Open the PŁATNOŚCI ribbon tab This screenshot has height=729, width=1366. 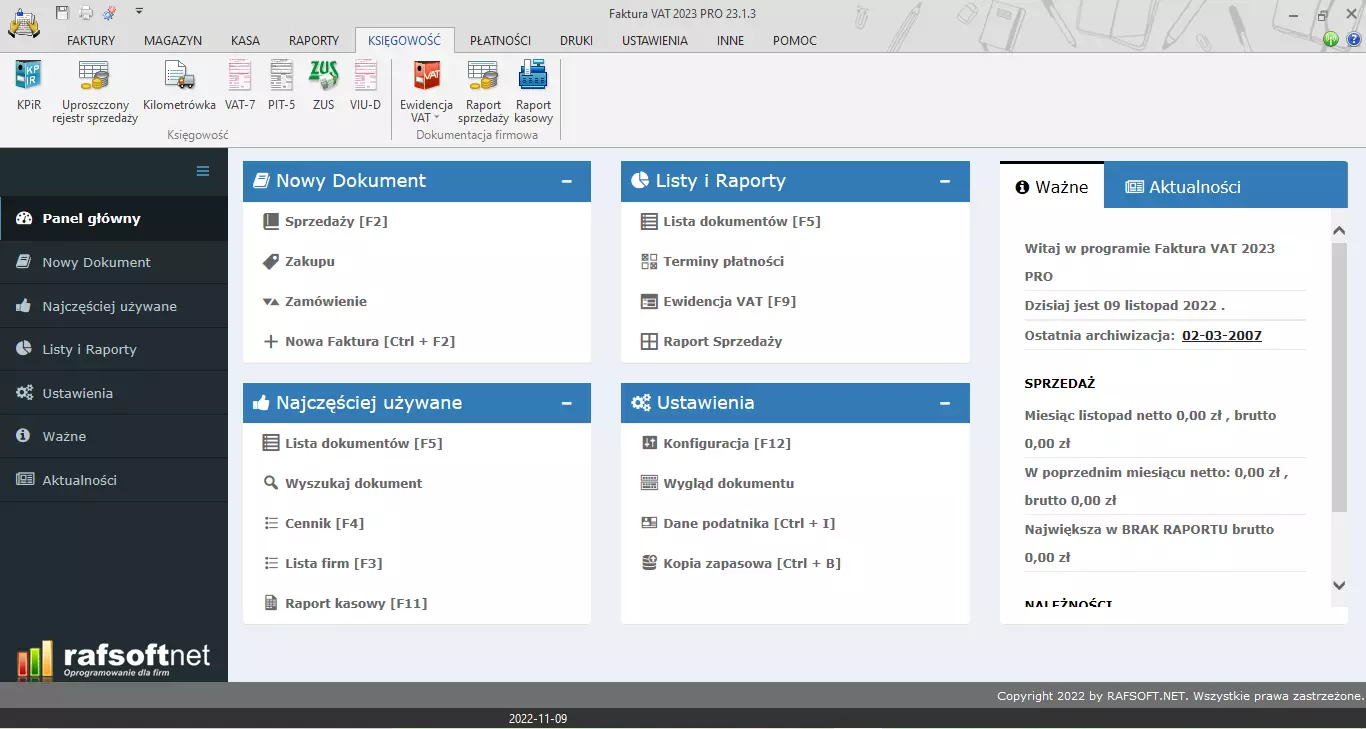coord(500,40)
